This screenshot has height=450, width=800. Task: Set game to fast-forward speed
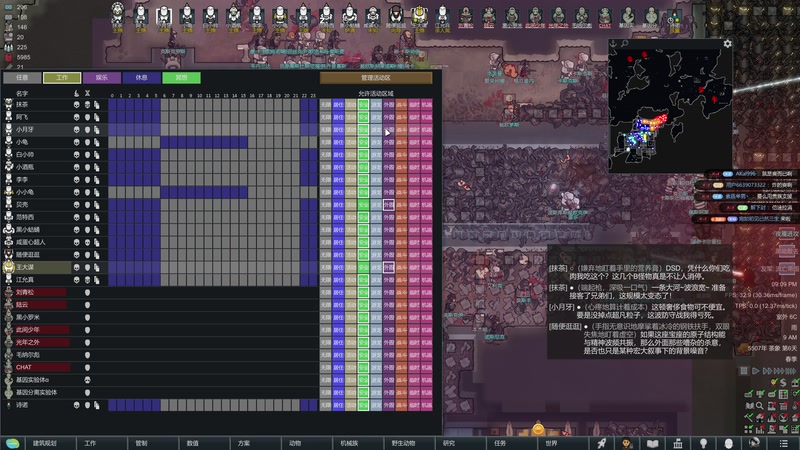pyautogui.click(x=767, y=371)
